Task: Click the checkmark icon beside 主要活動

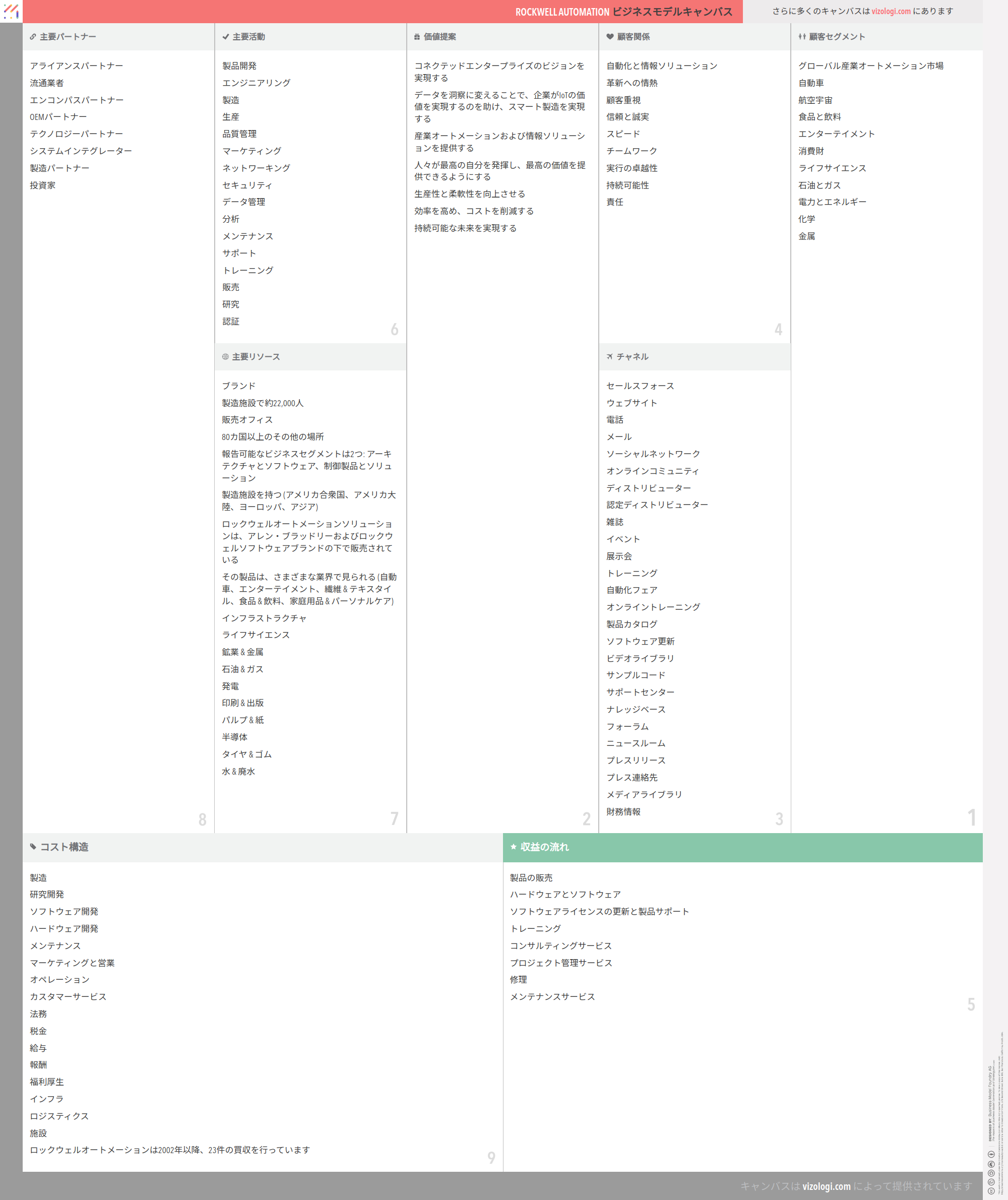Action: [x=225, y=37]
